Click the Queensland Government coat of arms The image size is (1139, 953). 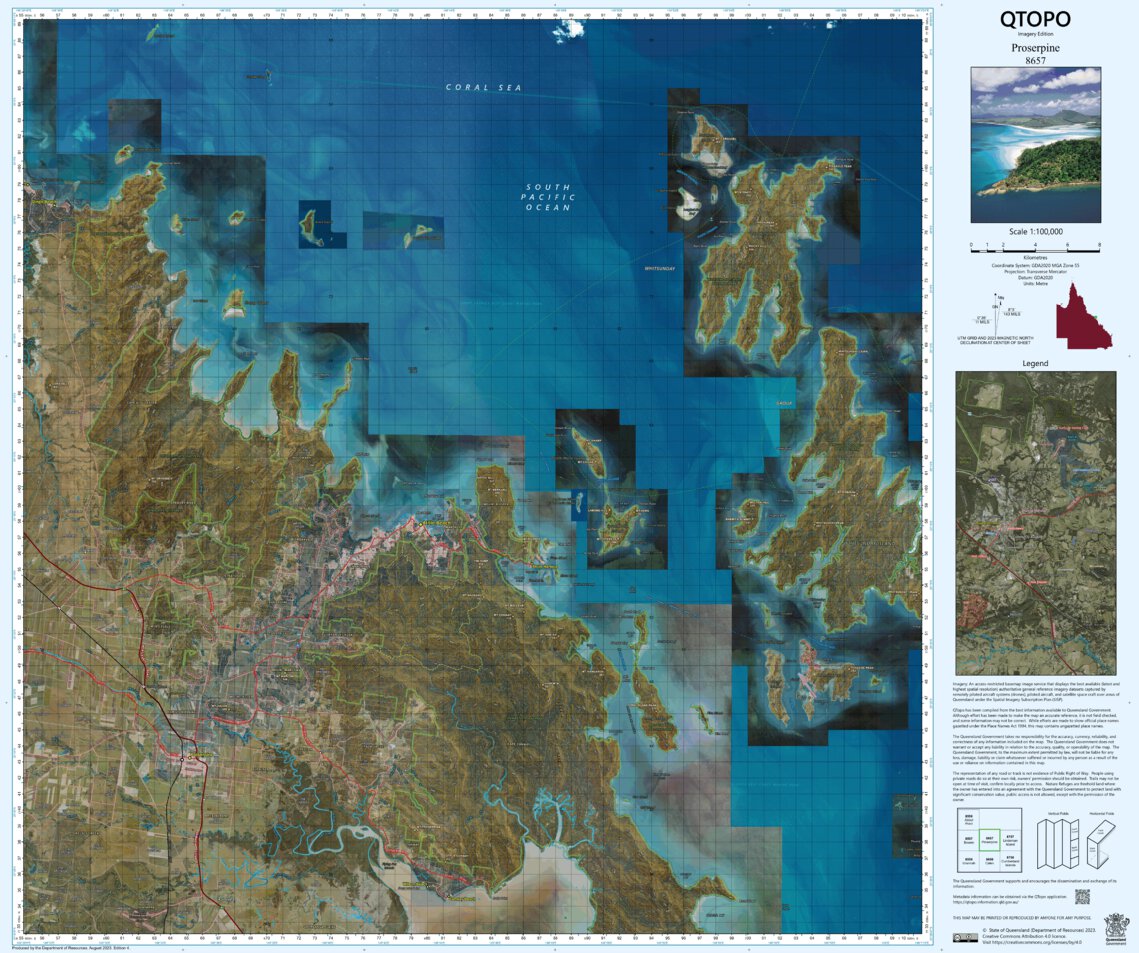[x=1116, y=926]
